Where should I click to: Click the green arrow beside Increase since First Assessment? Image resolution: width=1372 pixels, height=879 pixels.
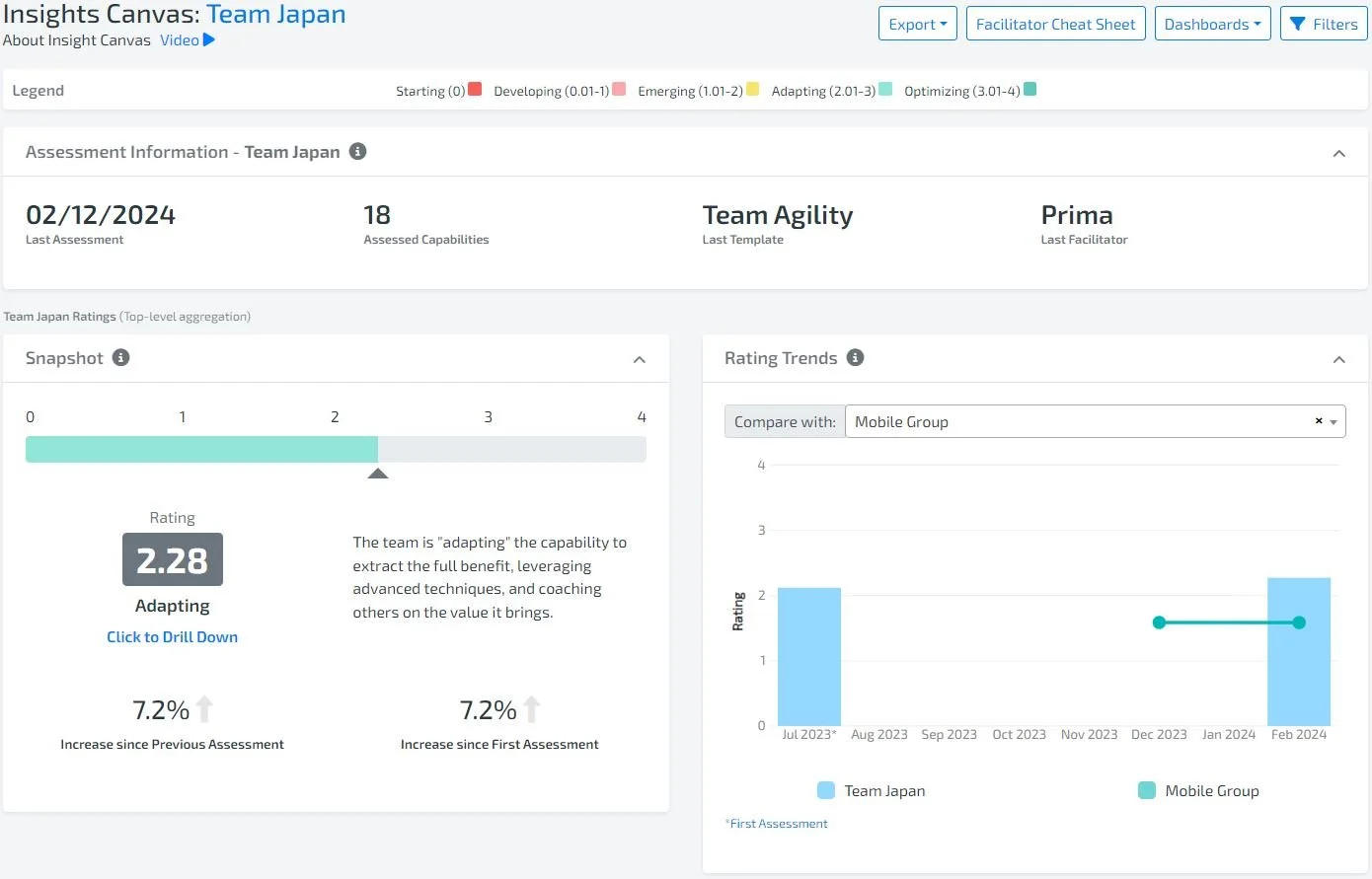point(531,707)
